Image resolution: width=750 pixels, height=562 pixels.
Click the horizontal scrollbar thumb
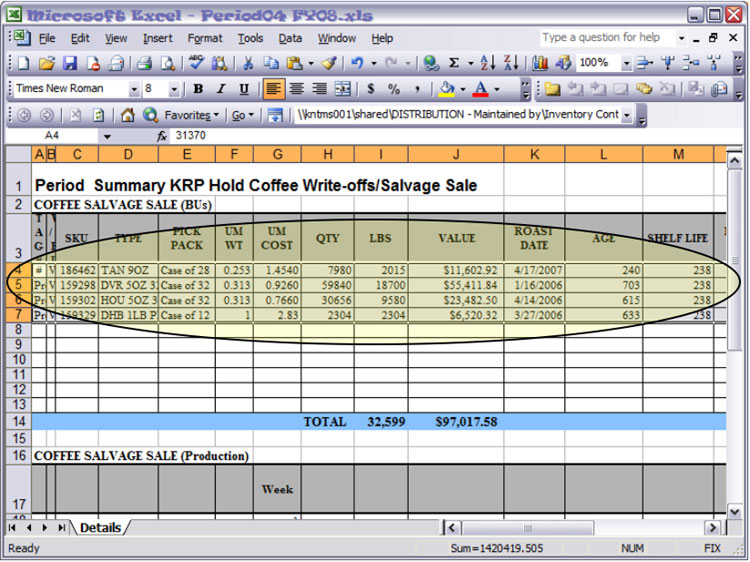(x=528, y=528)
